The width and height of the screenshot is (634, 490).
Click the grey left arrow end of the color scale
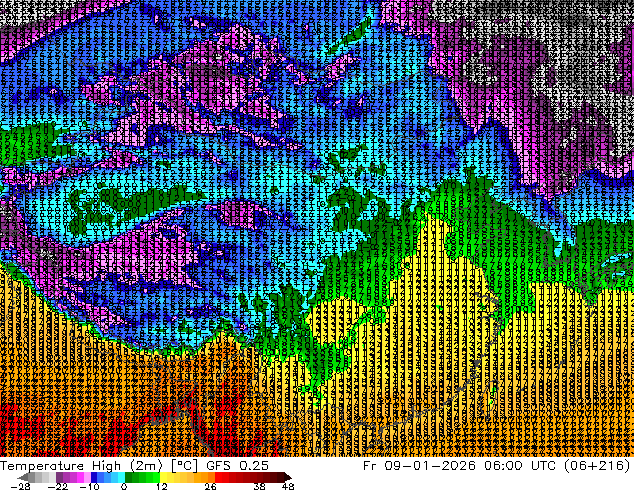pyautogui.click(x=23, y=477)
